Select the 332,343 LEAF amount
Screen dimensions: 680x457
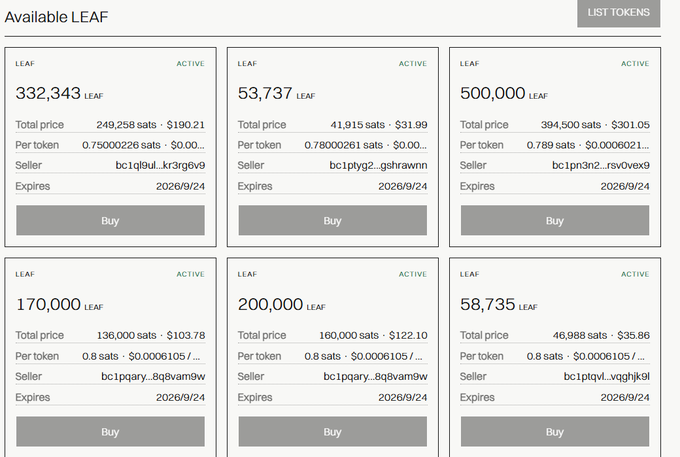pyautogui.click(x=59, y=93)
